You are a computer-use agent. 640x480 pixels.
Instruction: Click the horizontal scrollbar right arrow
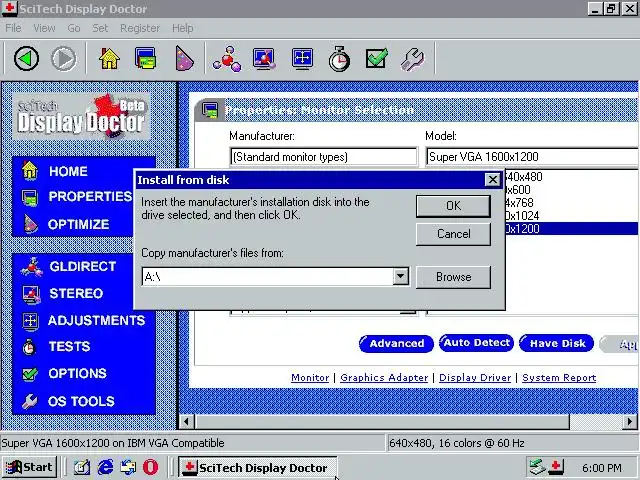pyautogui.click(x=630, y=421)
